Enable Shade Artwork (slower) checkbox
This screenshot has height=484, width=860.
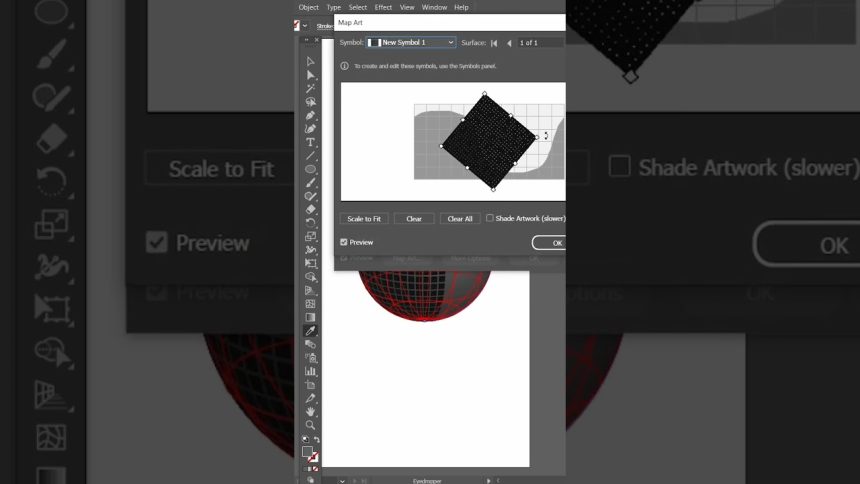tap(490, 218)
